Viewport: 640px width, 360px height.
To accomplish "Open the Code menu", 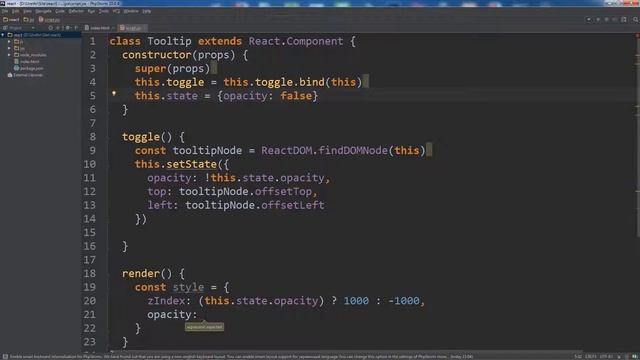I will coord(60,11).
